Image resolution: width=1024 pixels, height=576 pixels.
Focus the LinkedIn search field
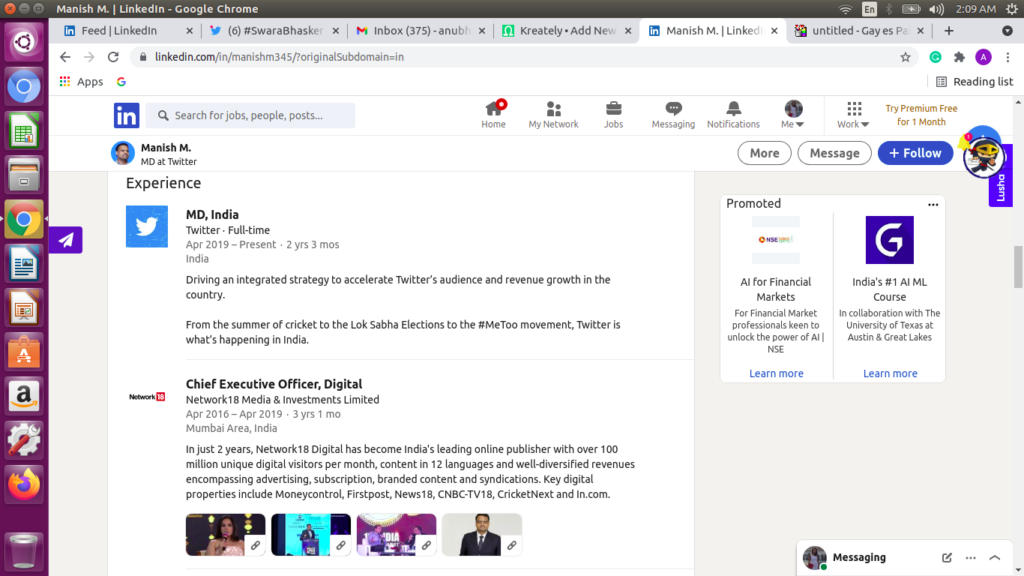251,116
